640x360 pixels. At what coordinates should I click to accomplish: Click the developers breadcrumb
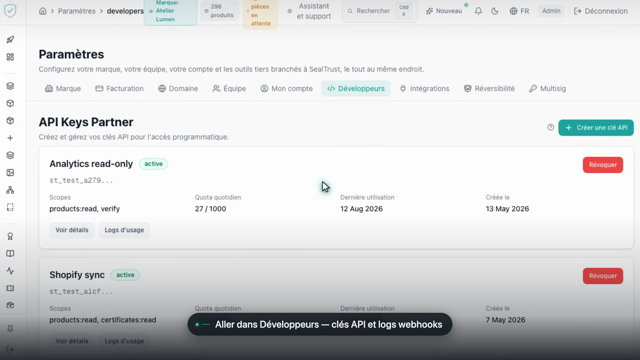(x=125, y=11)
